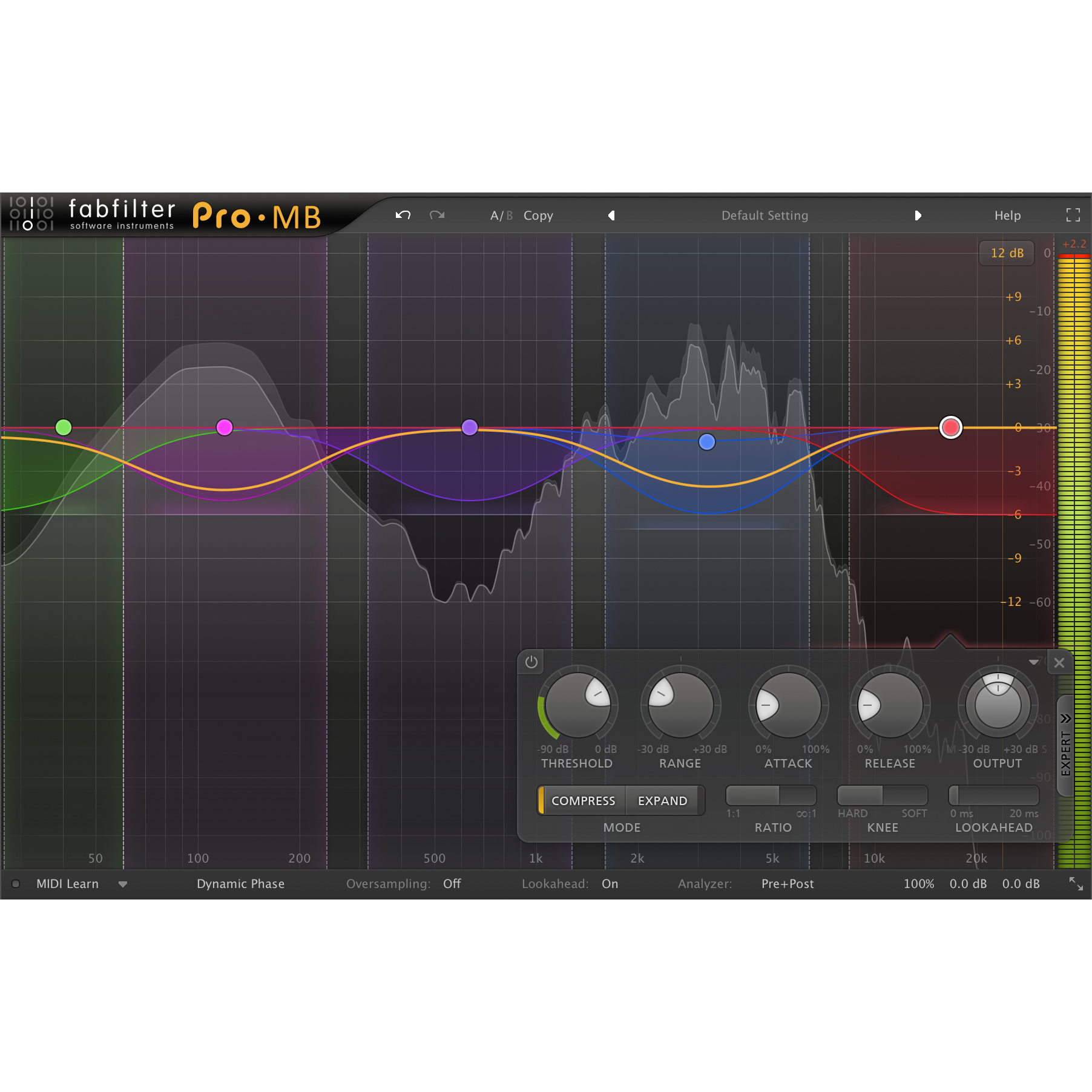Click Copy button in top bar
The width and height of the screenshot is (1092, 1092).
tap(538, 215)
